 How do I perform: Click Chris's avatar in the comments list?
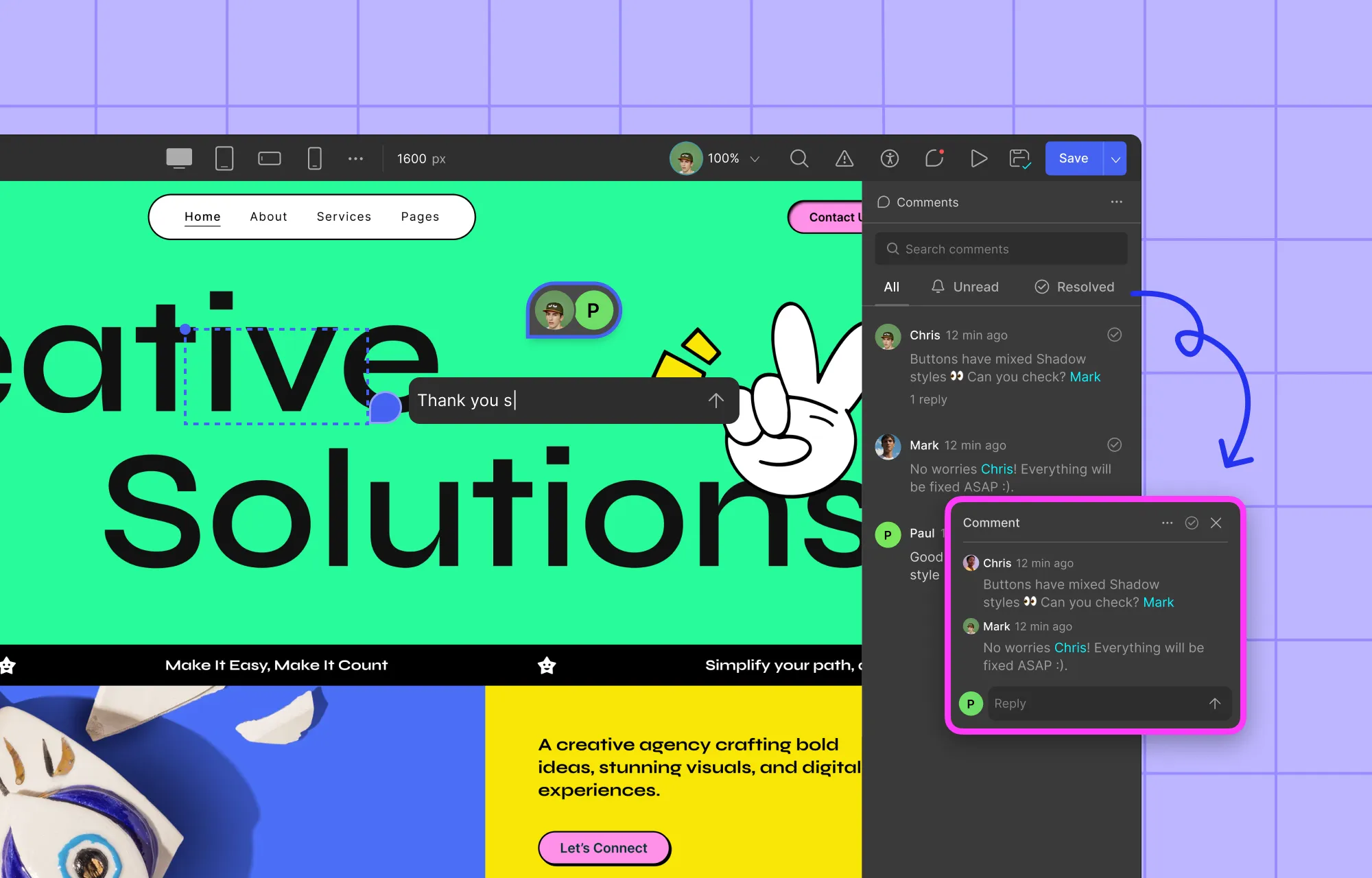tap(888, 337)
